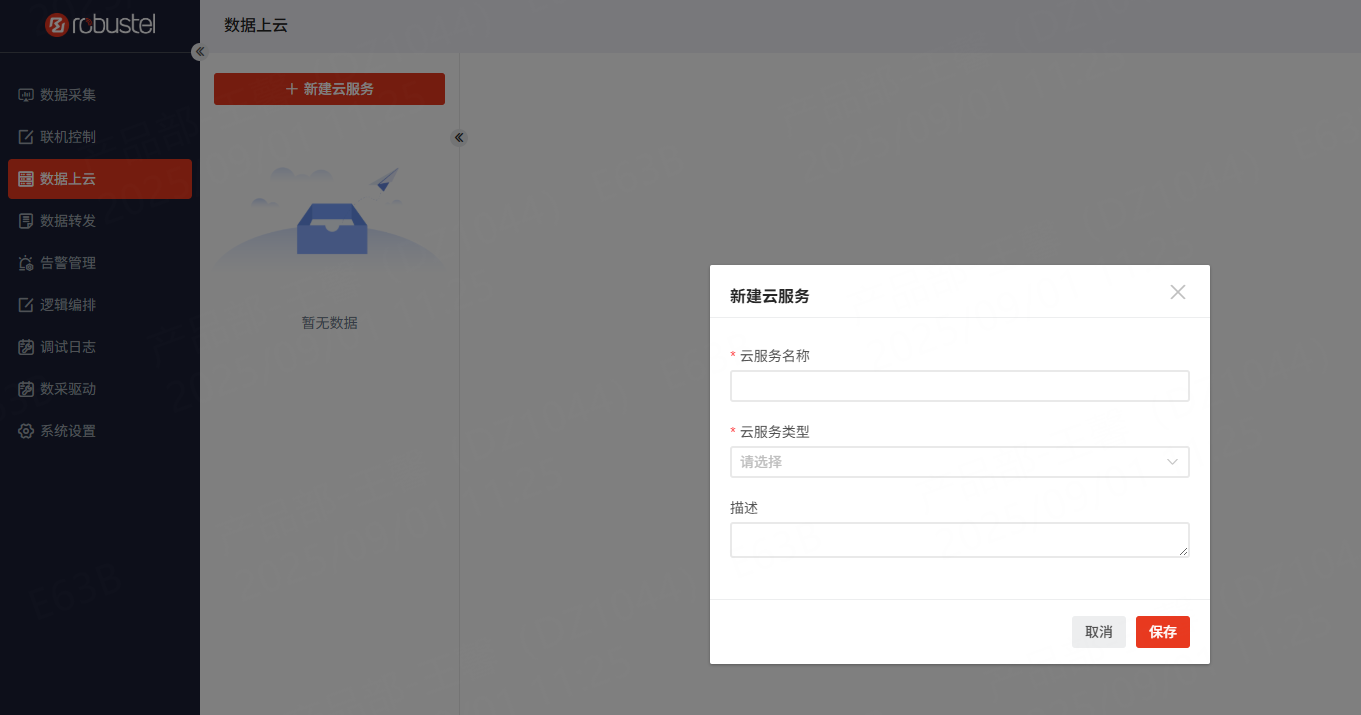Click the 云服务类型 dropdown arrow
1361x715 pixels.
pyautogui.click(x=1172, y=462)
